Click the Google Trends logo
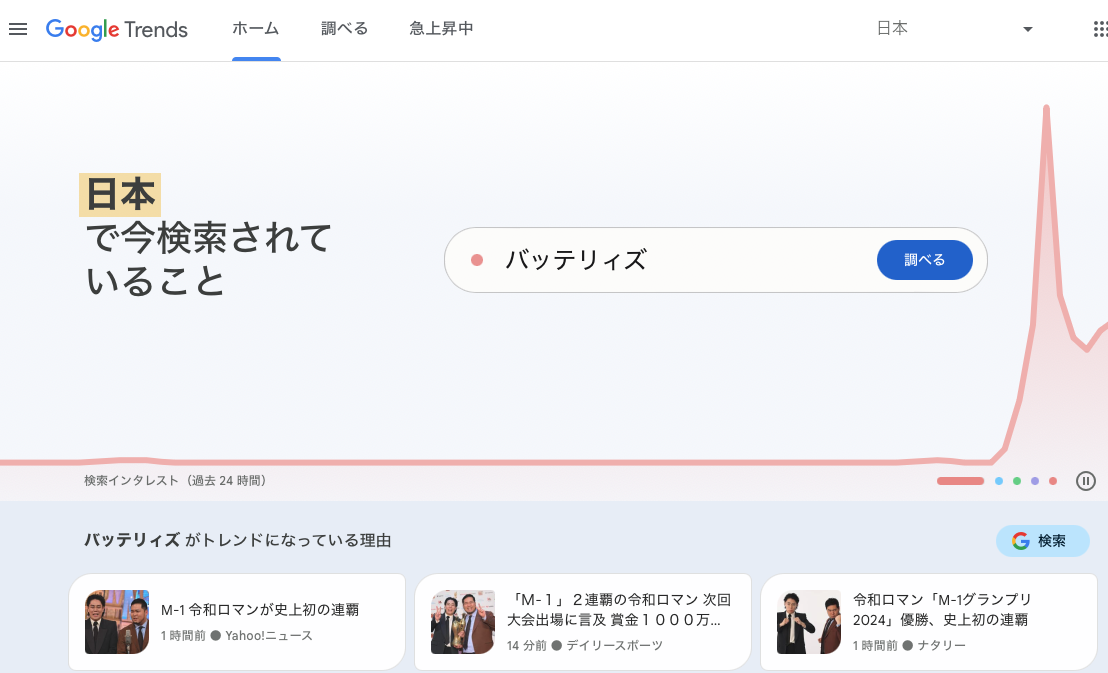The height and width of the screenshot is (673, 1108). pos(117,30)
